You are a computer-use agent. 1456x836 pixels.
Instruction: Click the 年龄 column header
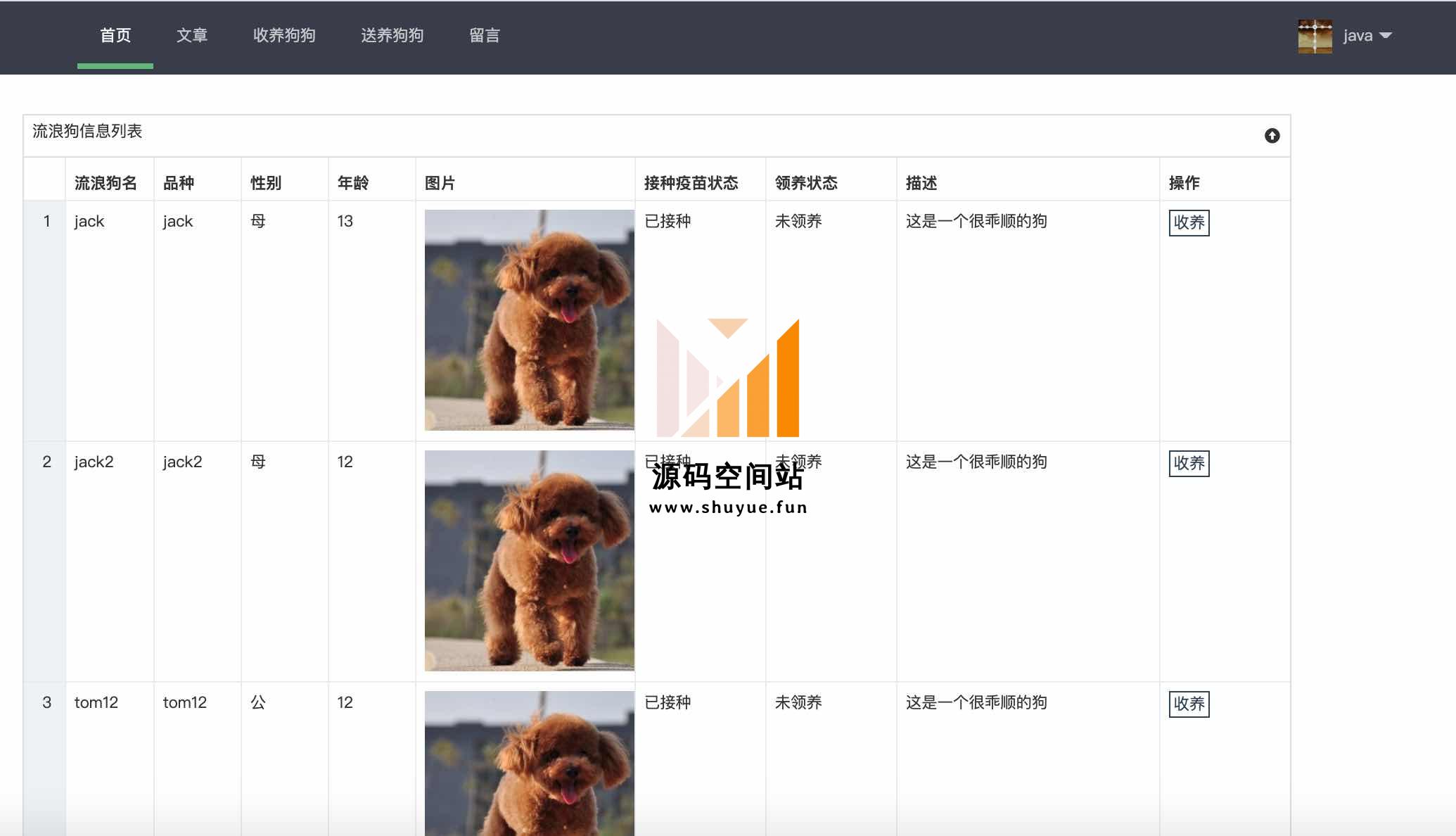pos(352,183)
